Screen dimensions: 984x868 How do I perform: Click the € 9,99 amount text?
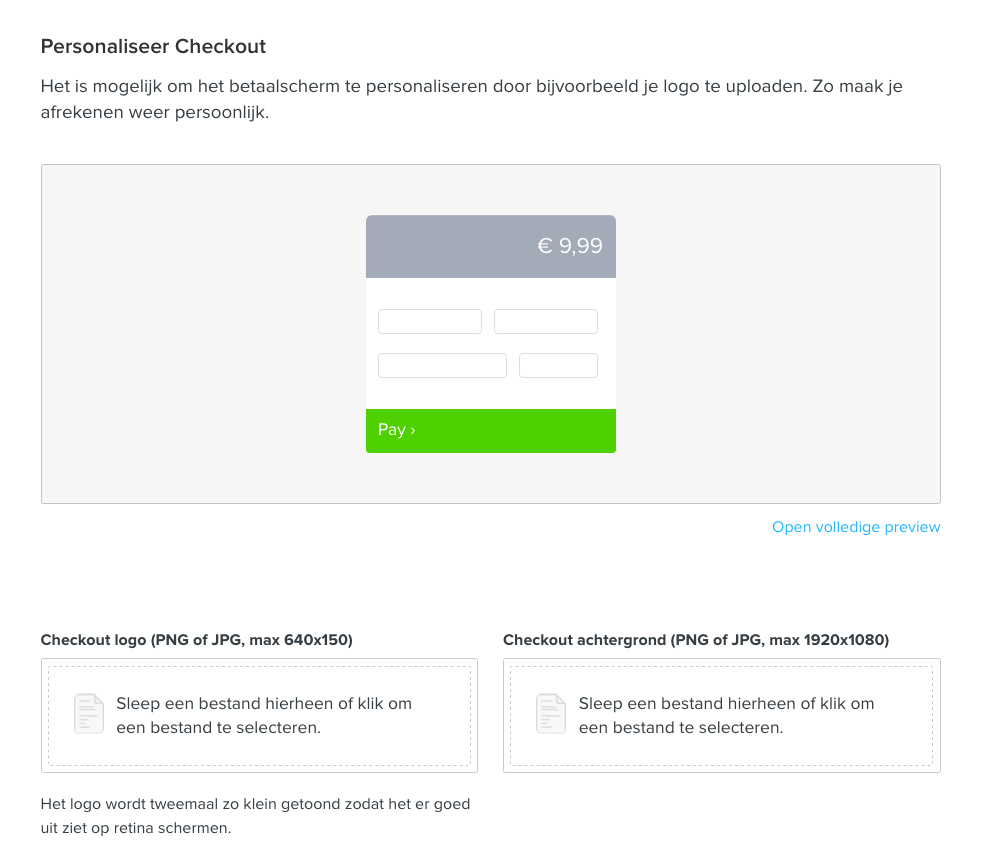[x=570, y=245]
